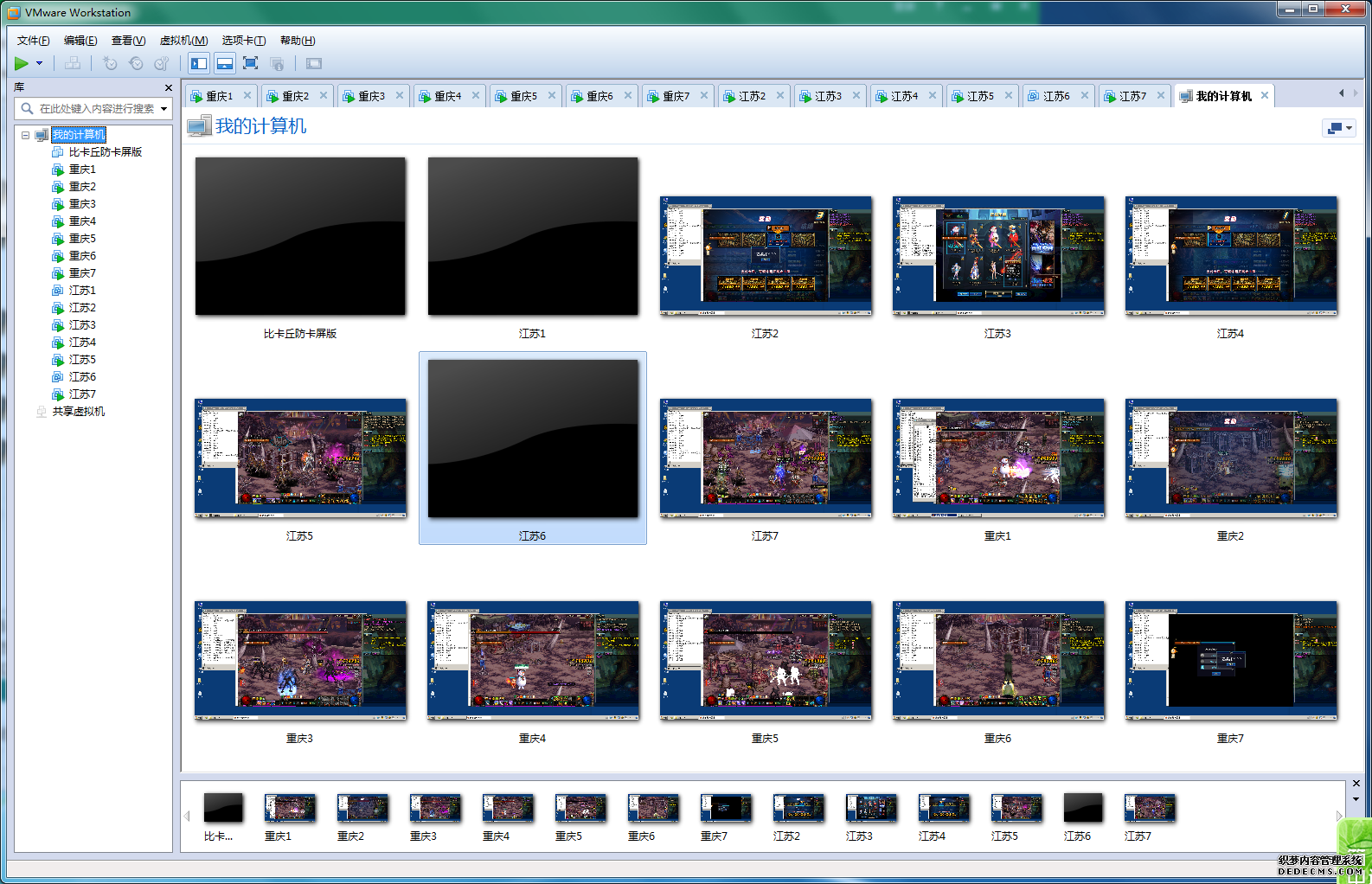Viewport: 1372px width, 884px height.
Task: Open the 编辑(E) menu
Action: (80, 41)
